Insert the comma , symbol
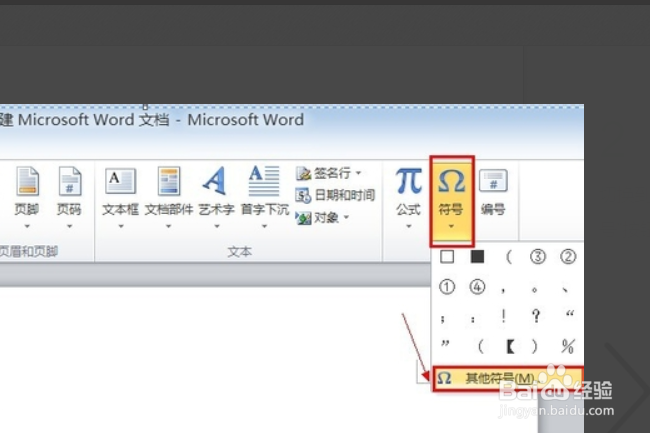This screenshot has height=433, width=650. pyautogui.click(x=503, y=290)
